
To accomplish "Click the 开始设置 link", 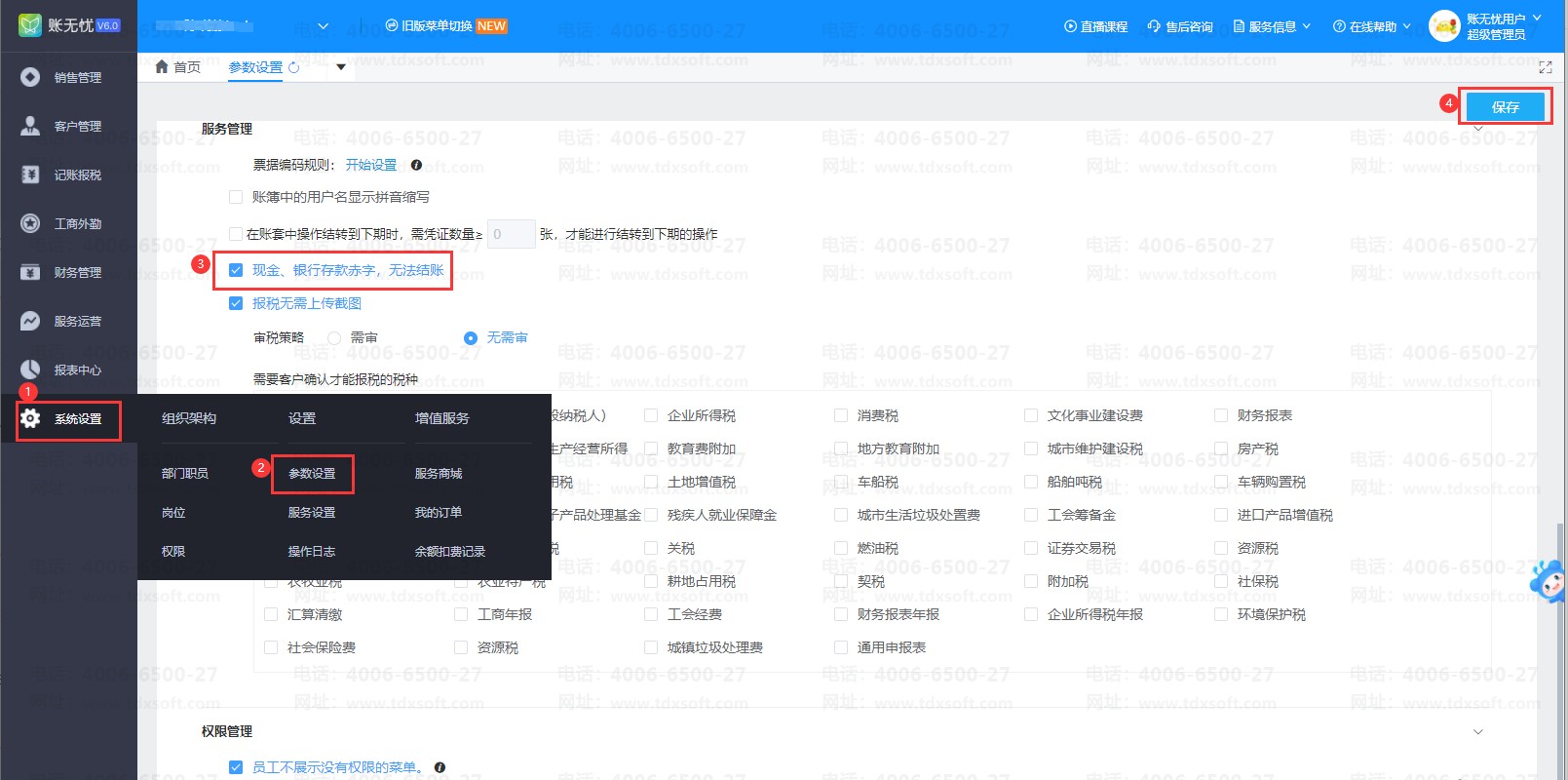I will 371,165.
